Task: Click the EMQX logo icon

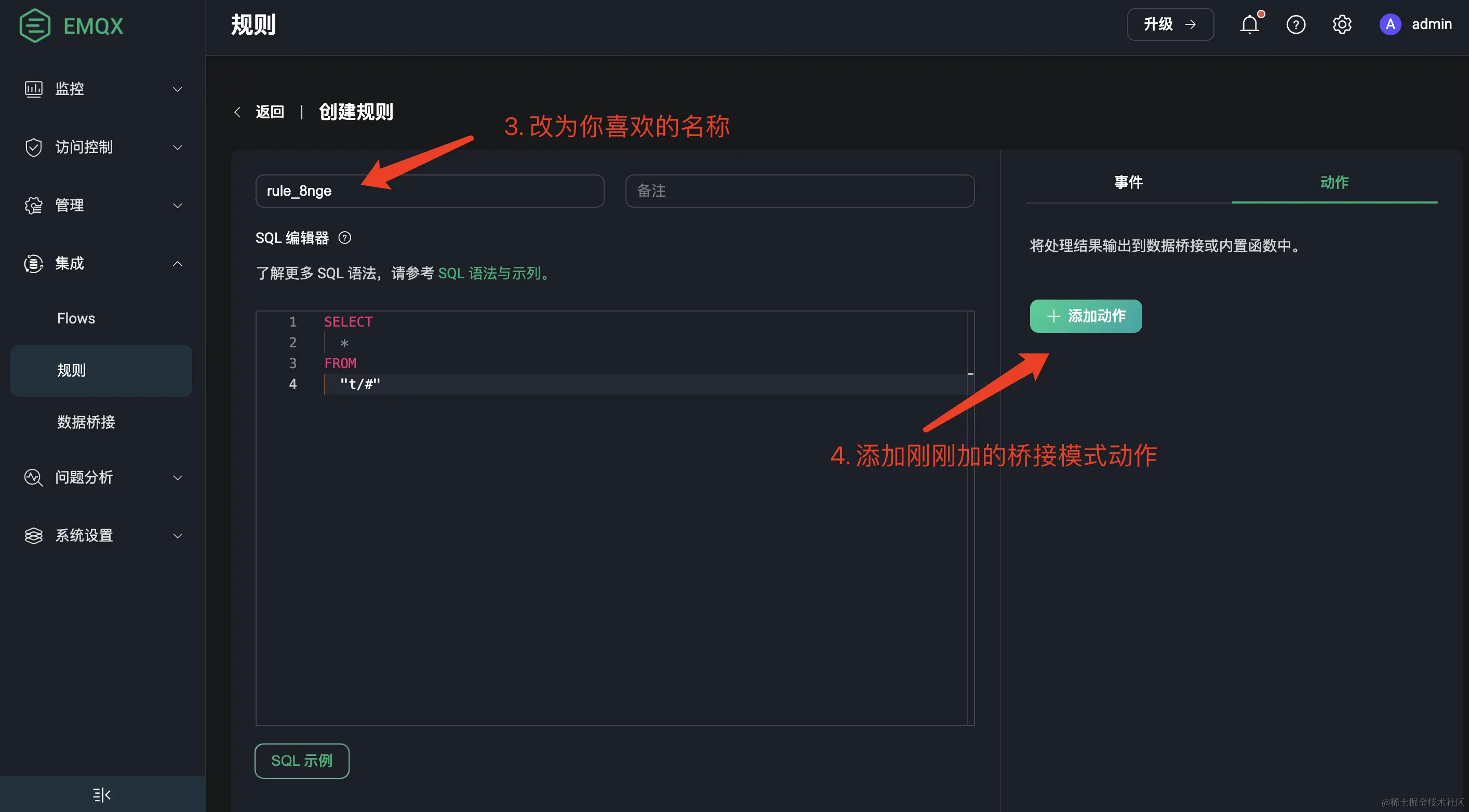Action: tap(35, 25)
